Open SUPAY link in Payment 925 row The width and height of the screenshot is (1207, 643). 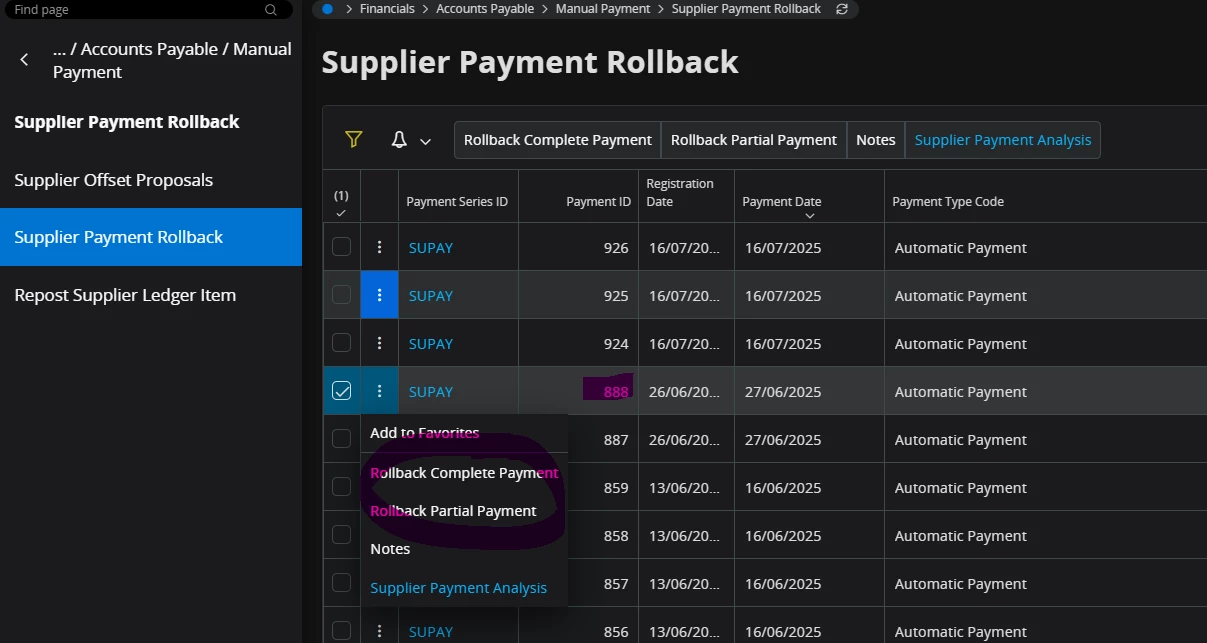coord(431,296)
